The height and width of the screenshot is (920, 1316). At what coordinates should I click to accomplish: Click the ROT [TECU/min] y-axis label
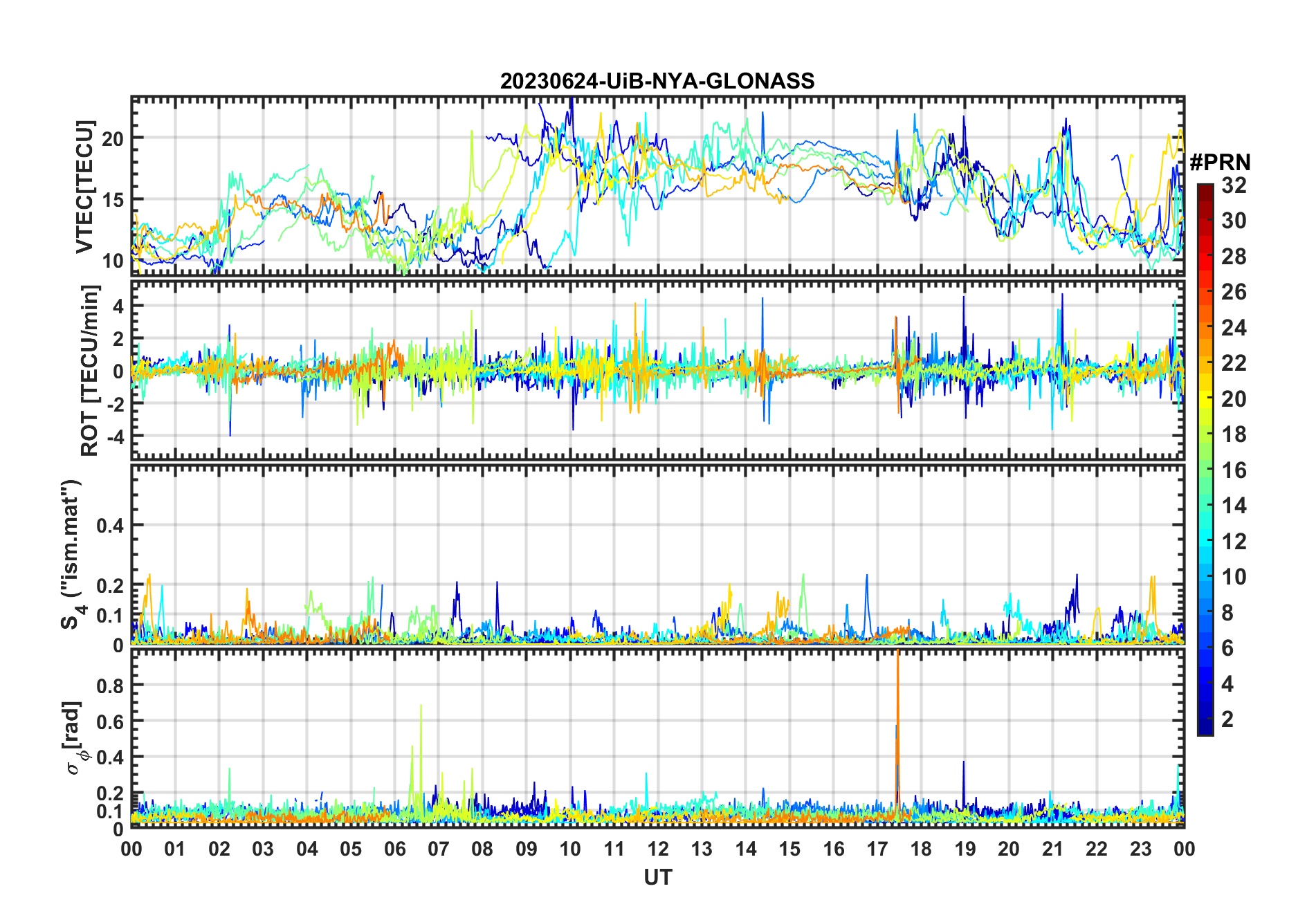pyautogui.click(x=90, y=370)
